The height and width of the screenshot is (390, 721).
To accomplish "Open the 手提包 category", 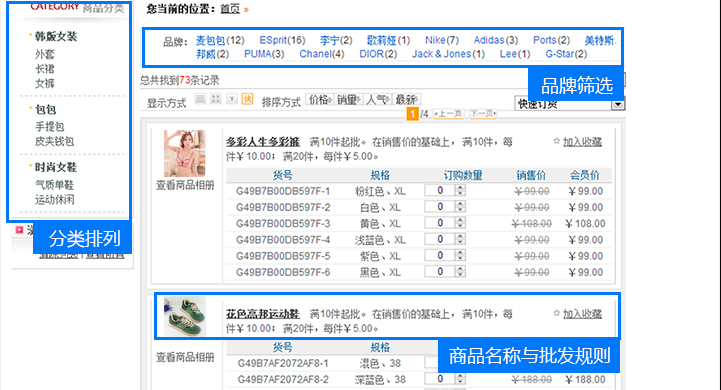I will click(x=50, y=126).
